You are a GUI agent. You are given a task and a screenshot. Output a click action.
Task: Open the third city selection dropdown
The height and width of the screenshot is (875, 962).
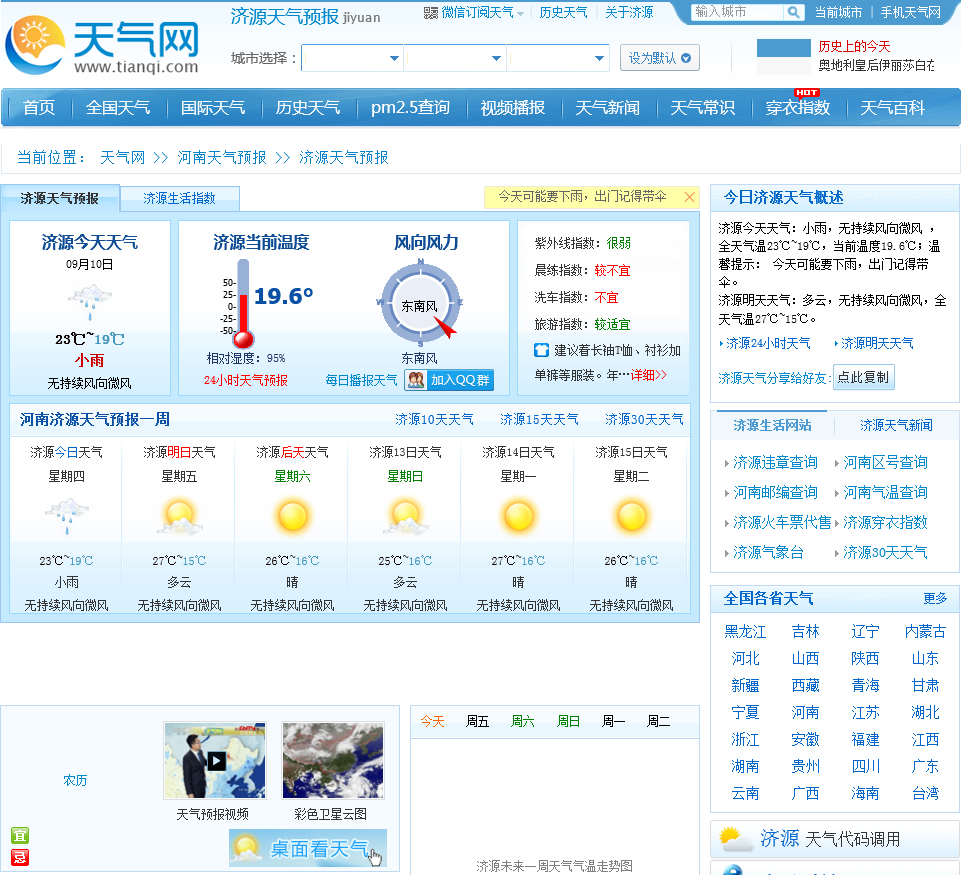click(558, 59)
